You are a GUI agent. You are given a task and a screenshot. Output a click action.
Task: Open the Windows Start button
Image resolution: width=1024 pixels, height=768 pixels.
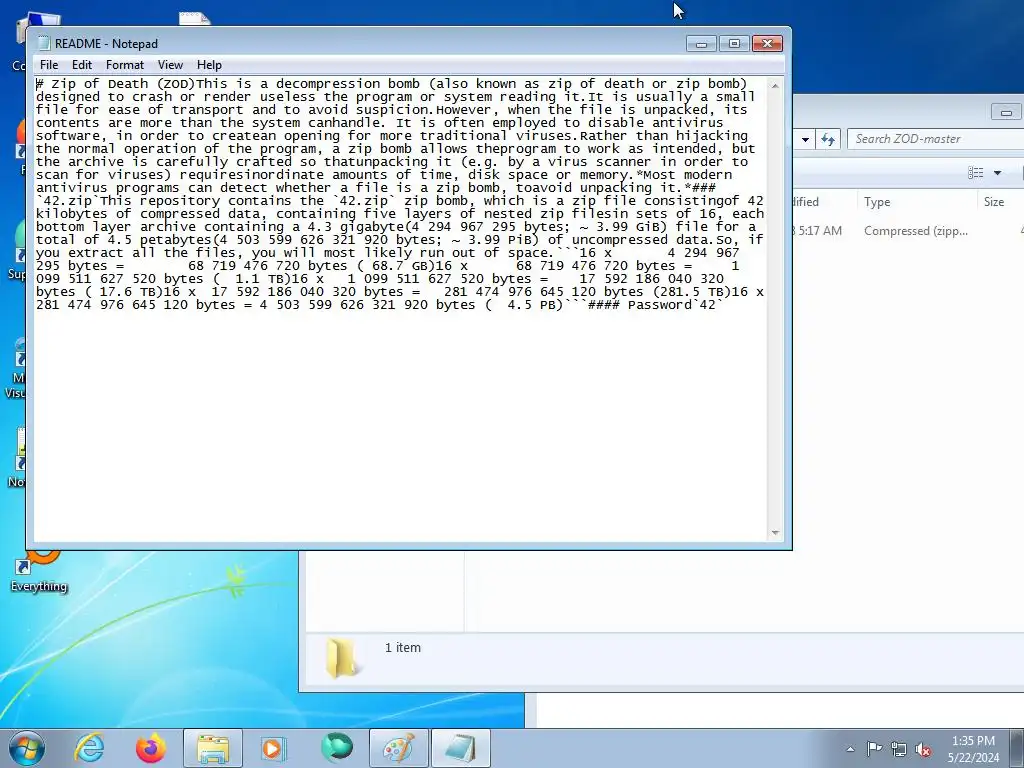pyautogui.click(x=25, y=748)
